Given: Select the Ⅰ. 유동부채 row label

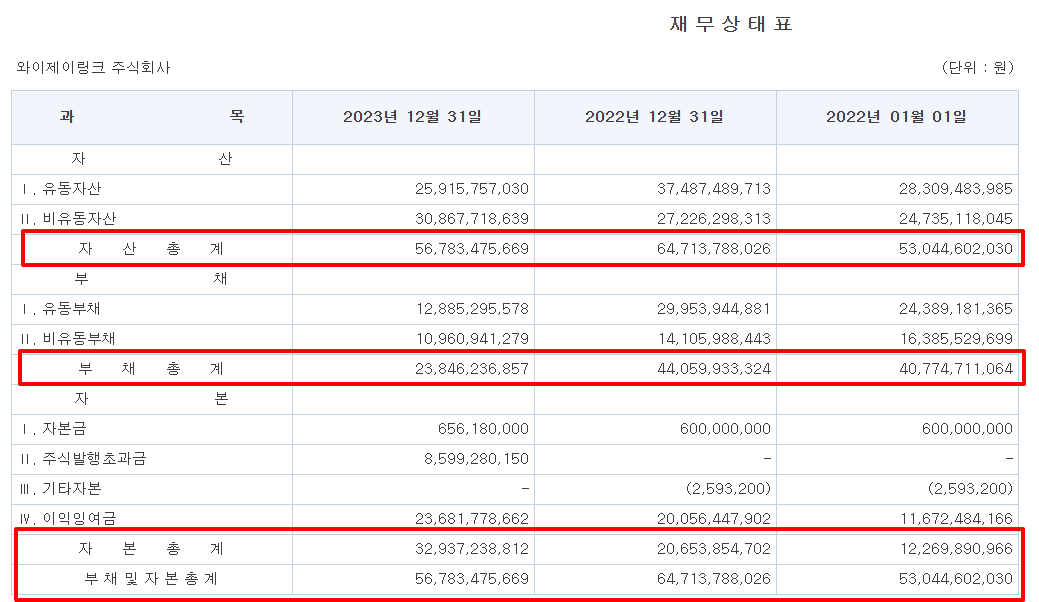Looking at the screenshot, I should click(61, 309).
